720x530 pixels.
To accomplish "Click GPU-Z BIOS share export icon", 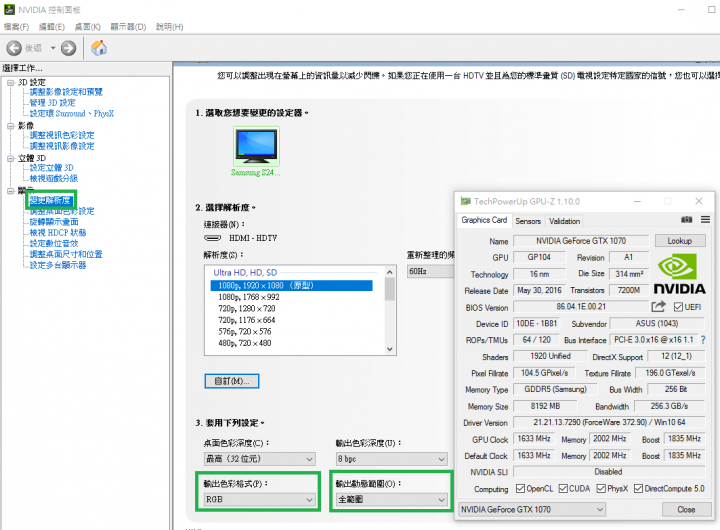I will tap(658, 306).
